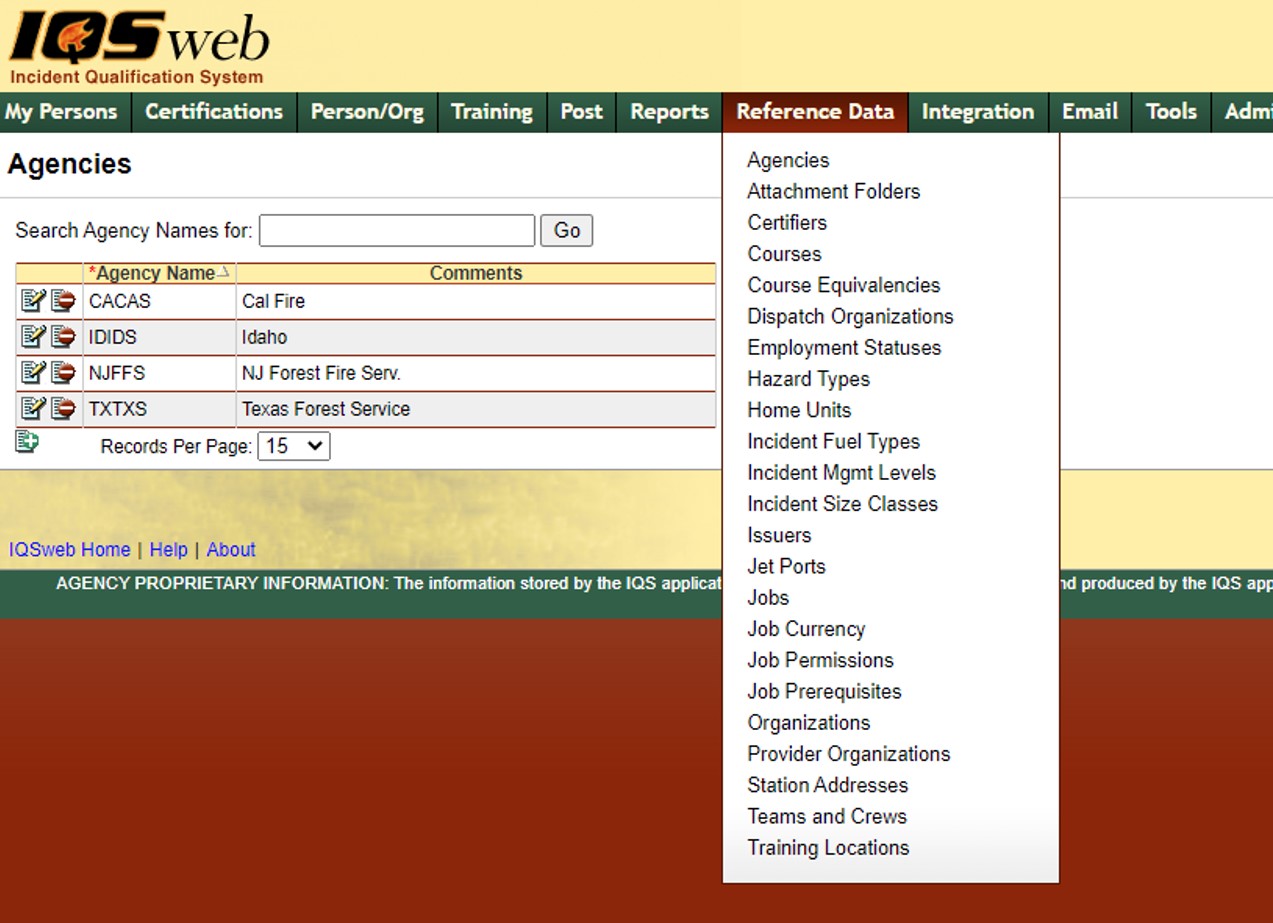Select Attachment Folders menu entry

(834, 191)
